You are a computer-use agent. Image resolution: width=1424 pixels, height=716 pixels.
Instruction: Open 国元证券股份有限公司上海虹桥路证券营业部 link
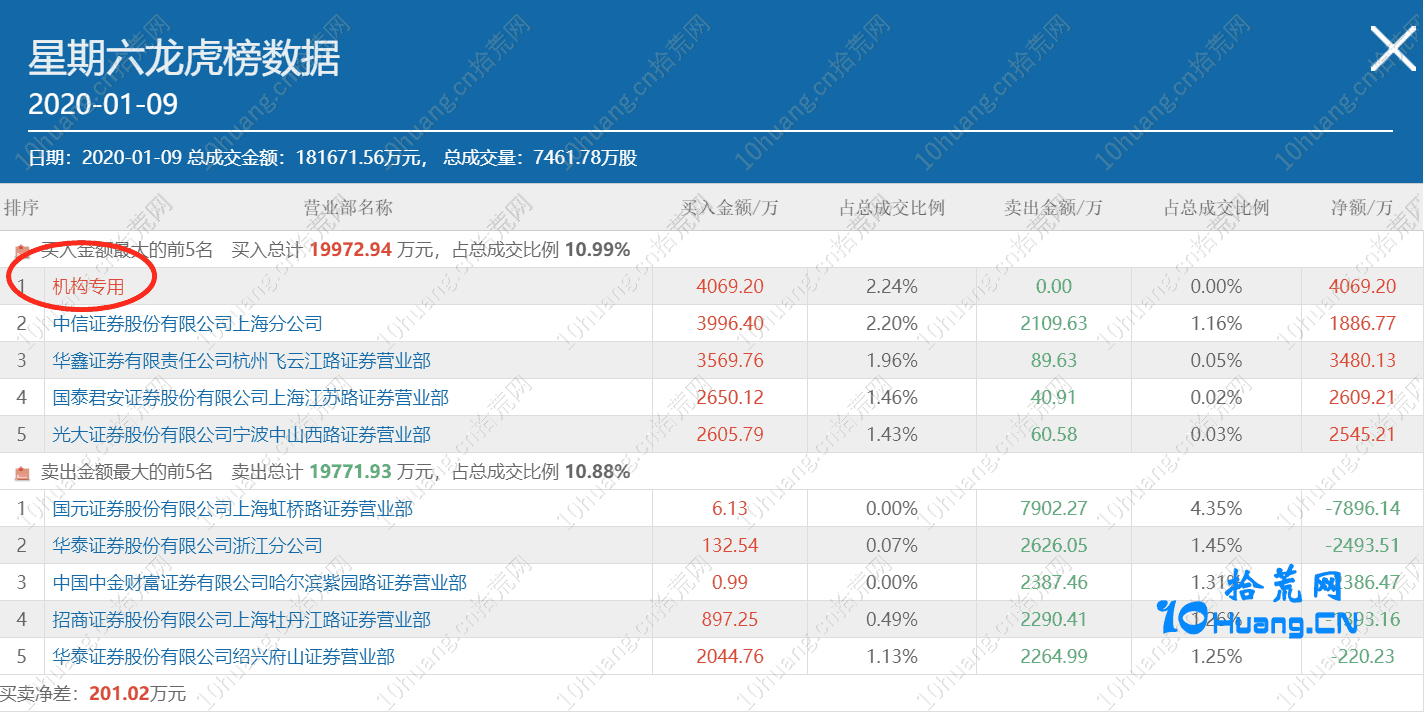click(x=233, y=509)
